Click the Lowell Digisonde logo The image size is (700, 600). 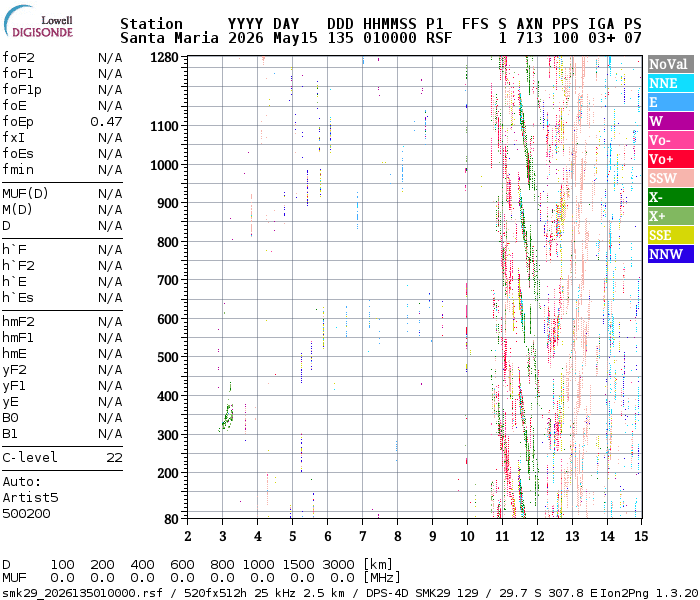[x=38, y=21]
